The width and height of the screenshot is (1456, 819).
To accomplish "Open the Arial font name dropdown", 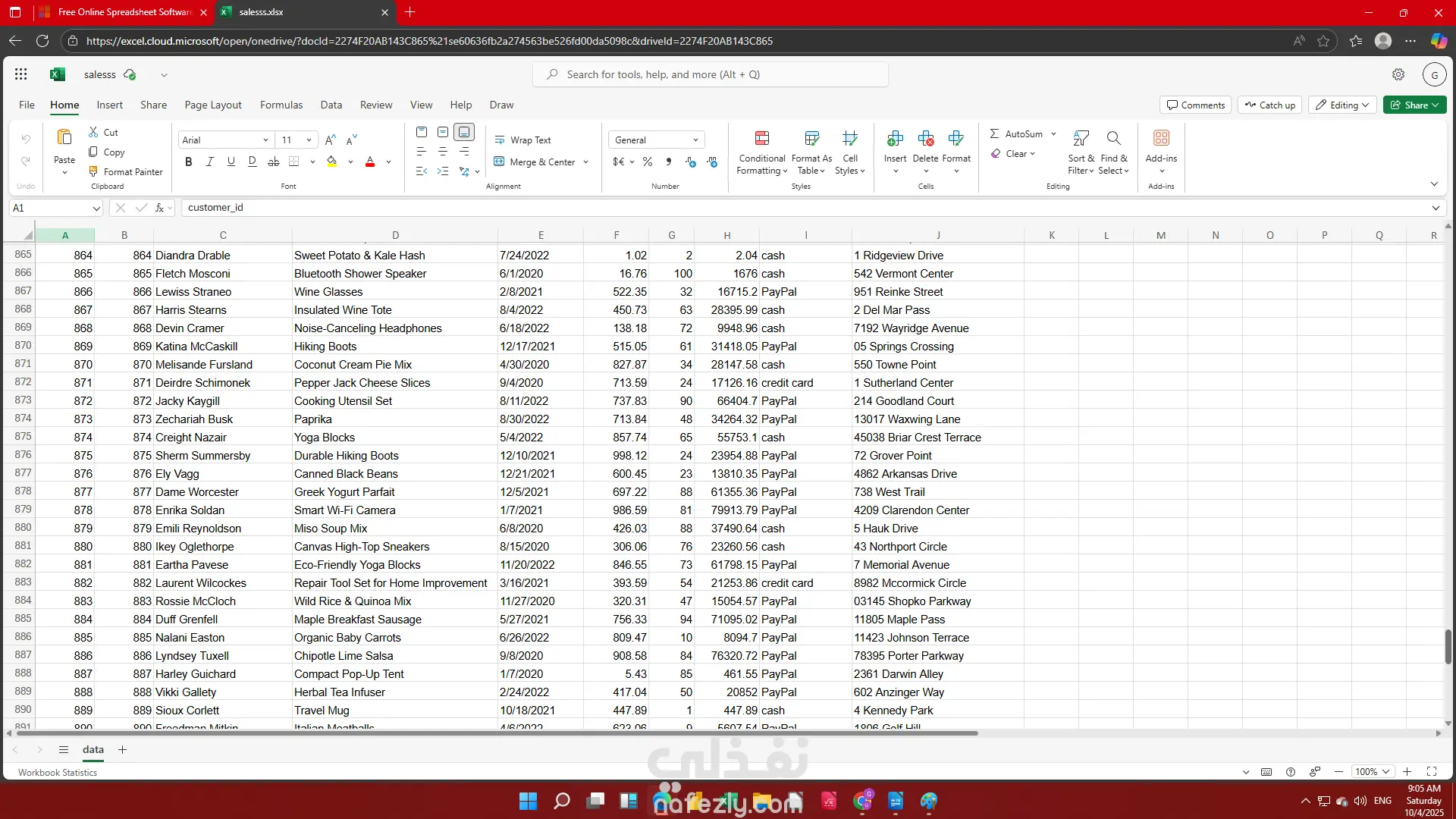I will click(265, 140).
